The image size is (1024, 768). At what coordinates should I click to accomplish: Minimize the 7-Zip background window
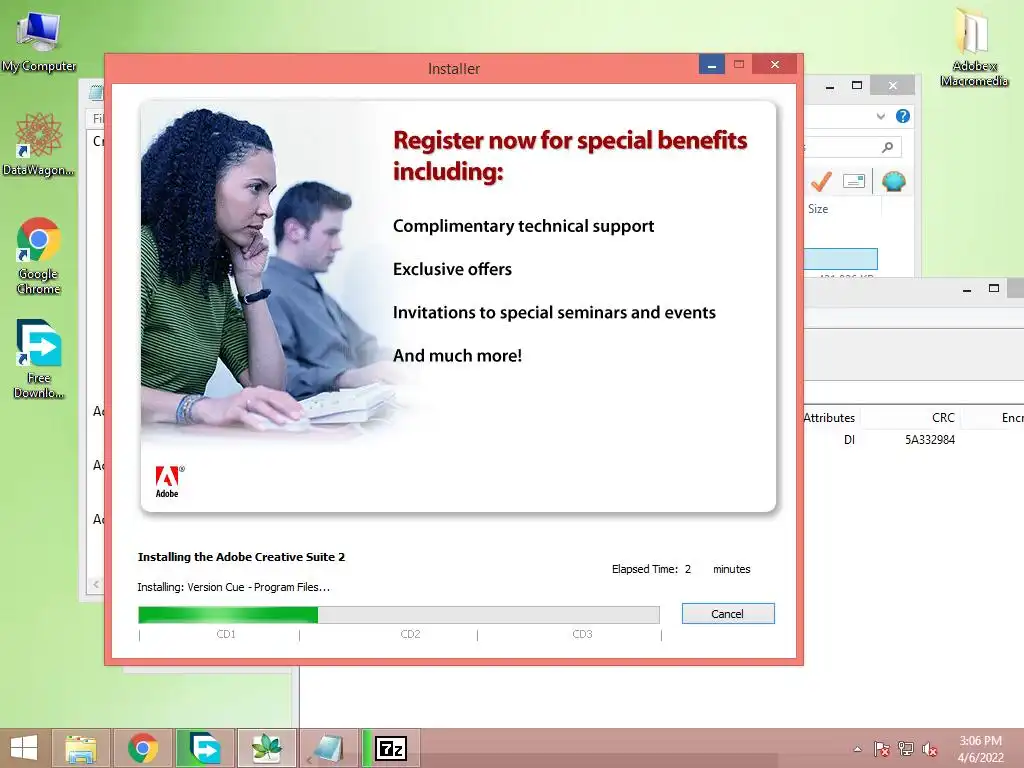[967, 289]
